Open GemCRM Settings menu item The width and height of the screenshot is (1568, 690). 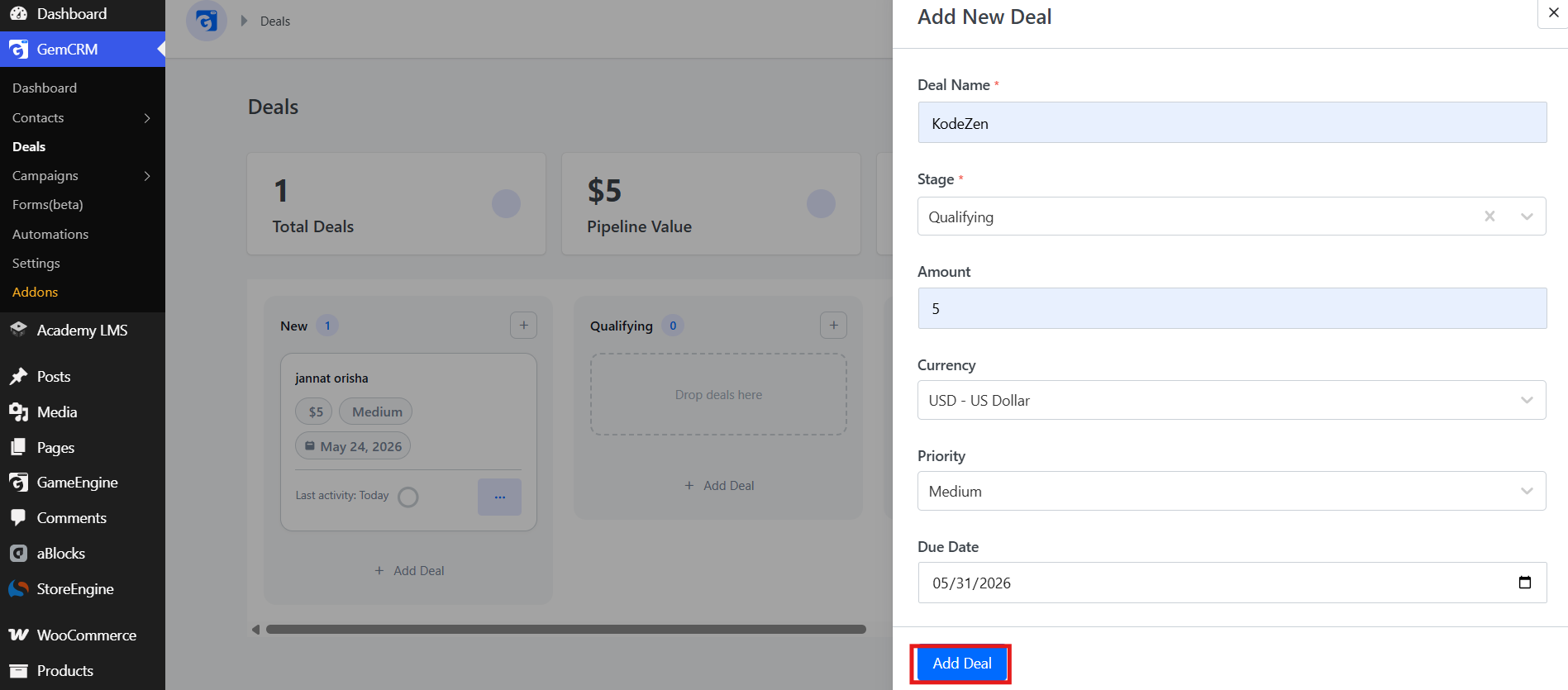tap(36, 264)
